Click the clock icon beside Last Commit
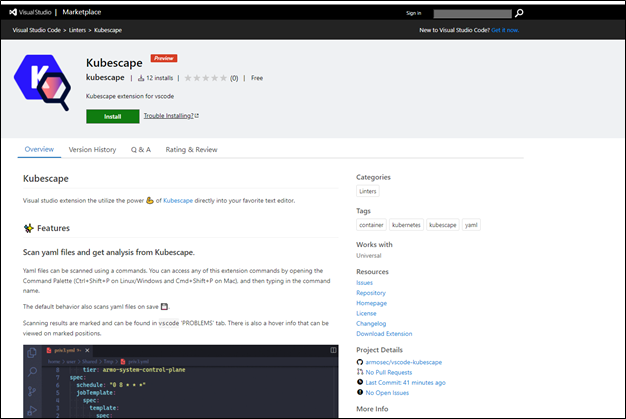This screenshot has height=419, width=626. (360, 382)
